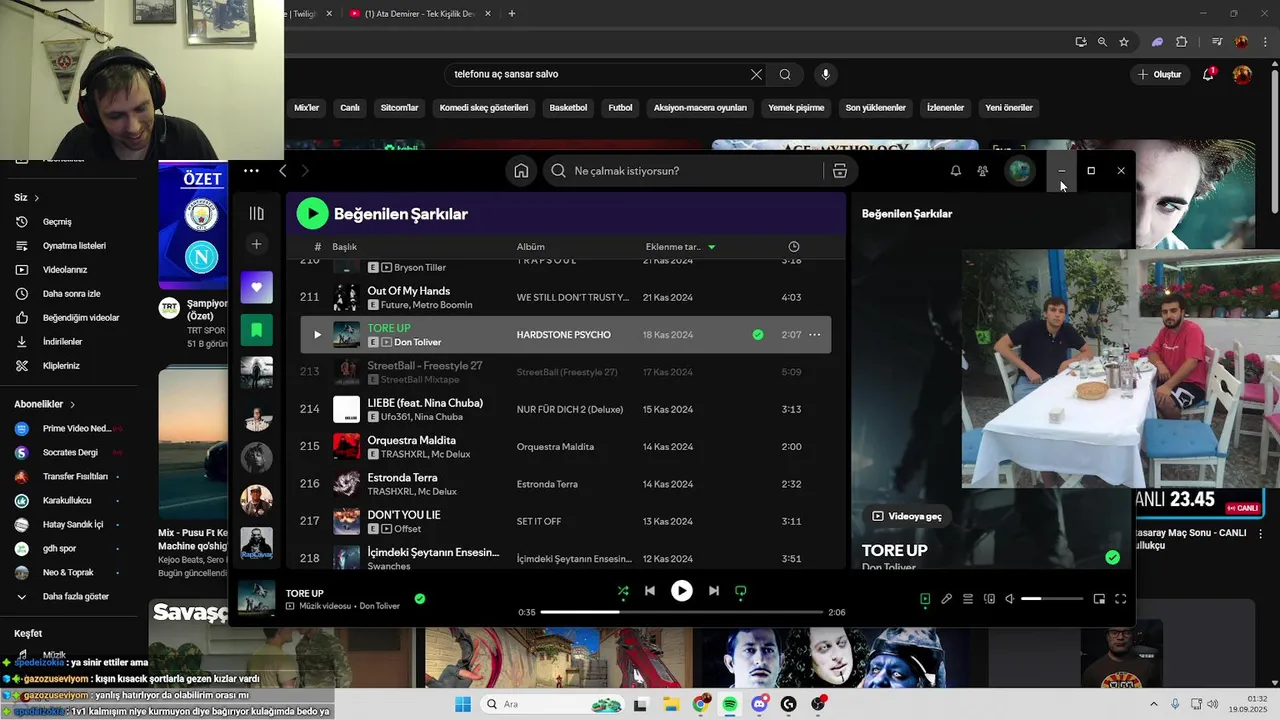Open YouTube notifications bell
Screen dimensions: 1280x720
(x=1208, y=74)
